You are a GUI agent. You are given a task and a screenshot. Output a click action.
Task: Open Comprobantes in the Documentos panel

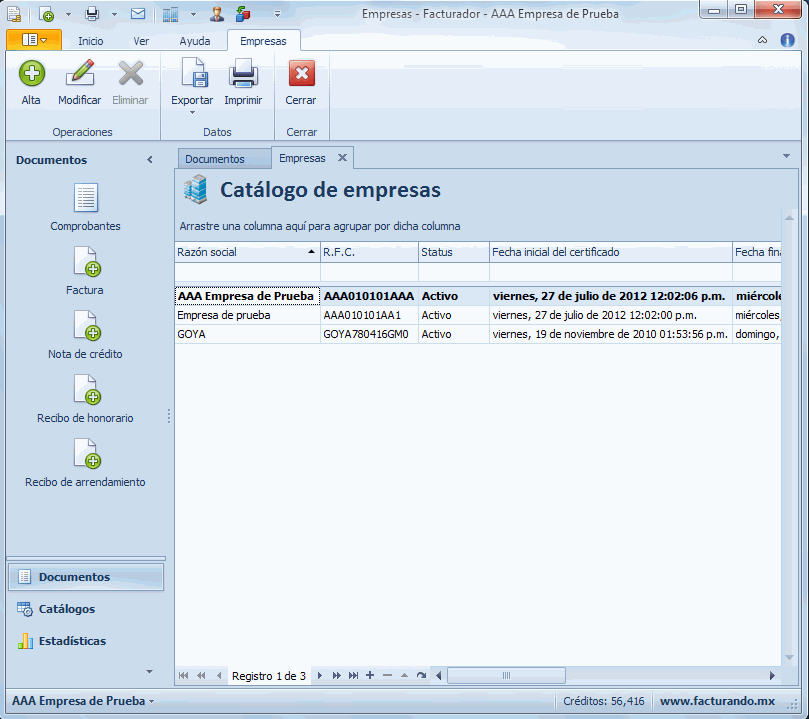click(86, 198)
